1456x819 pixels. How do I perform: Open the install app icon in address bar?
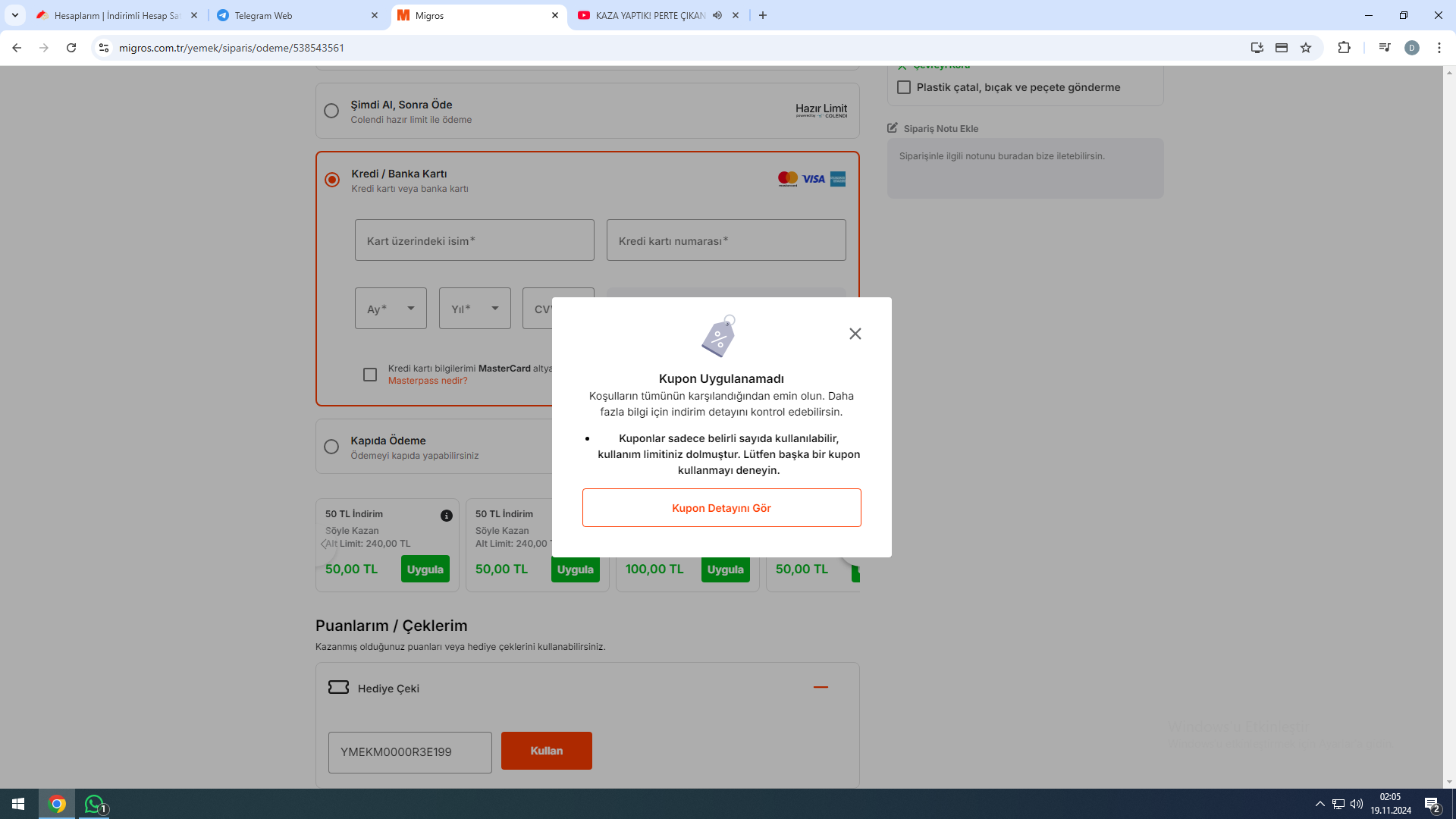coord(1257,48)
